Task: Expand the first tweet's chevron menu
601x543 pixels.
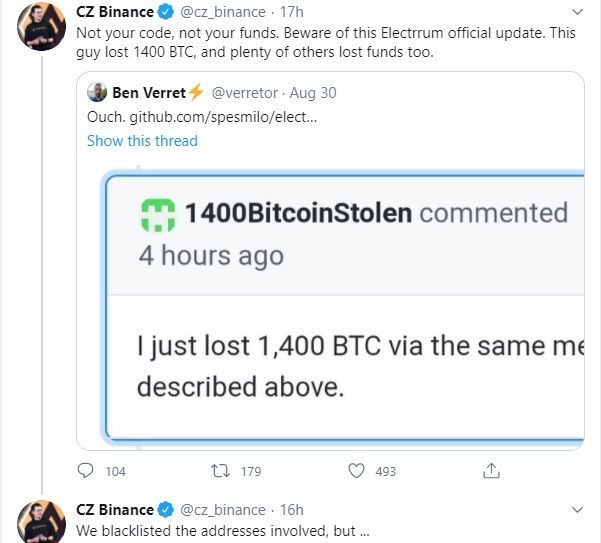Action: [x=577, y=12]
